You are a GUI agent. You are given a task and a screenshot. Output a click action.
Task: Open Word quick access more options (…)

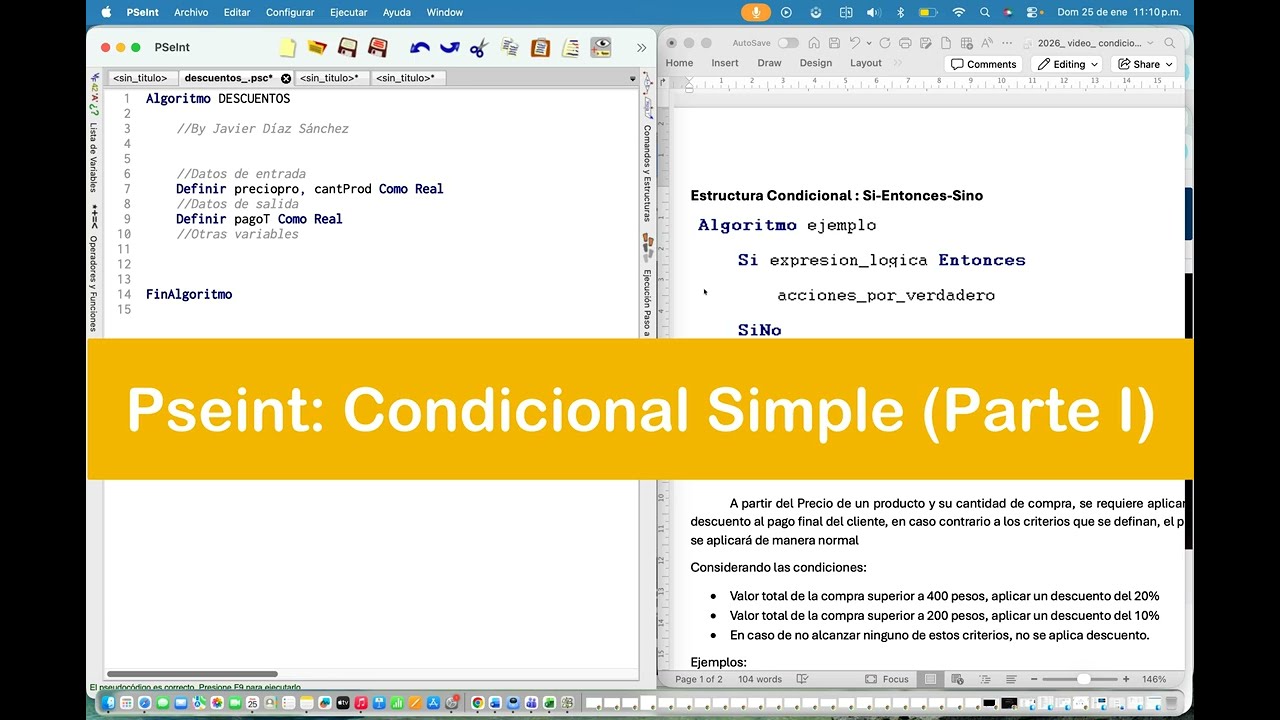1006,43
